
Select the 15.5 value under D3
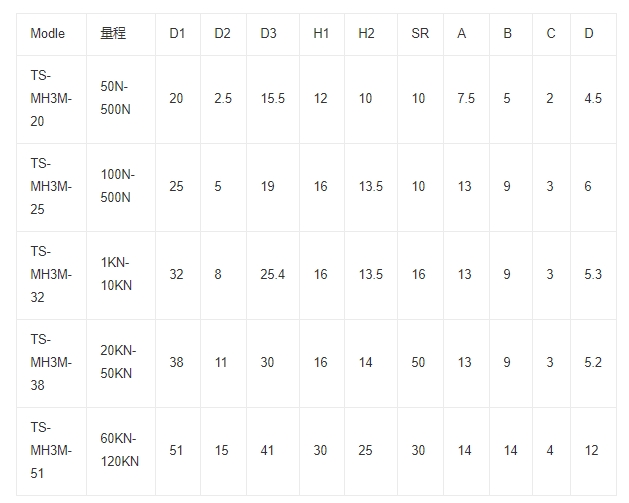point(273,99)
